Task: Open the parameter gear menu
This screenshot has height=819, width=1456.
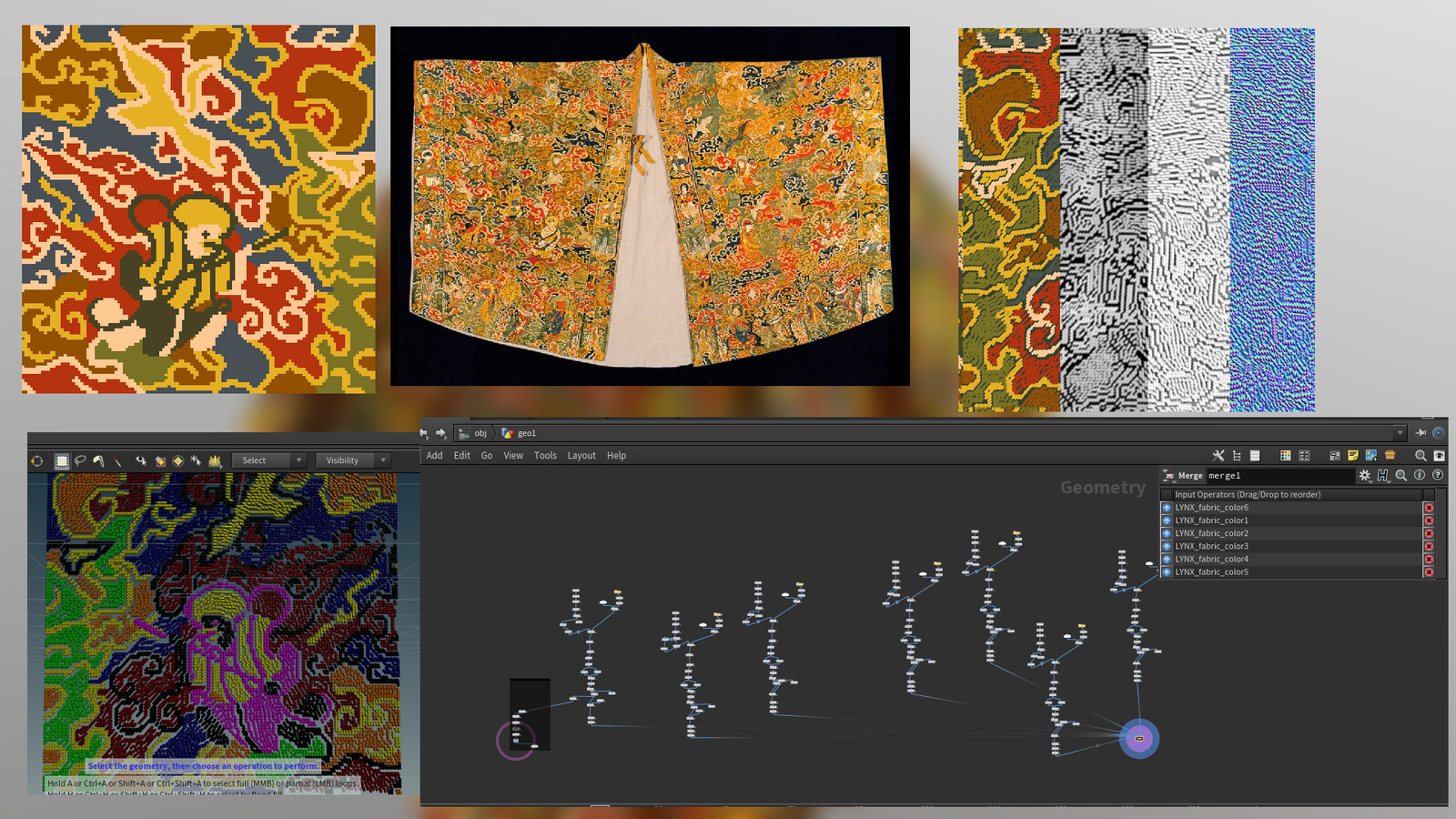Action: coord(1365,475)
